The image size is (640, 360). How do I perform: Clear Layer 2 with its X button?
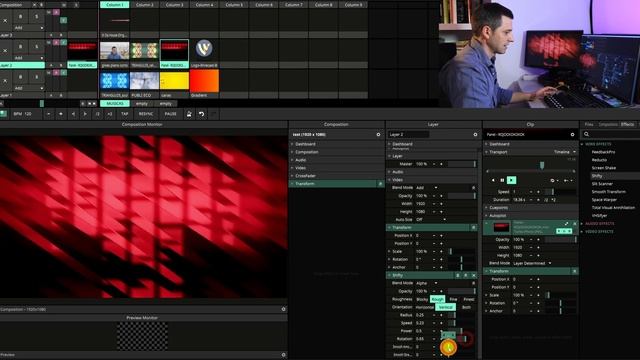(x=5, y=51)
